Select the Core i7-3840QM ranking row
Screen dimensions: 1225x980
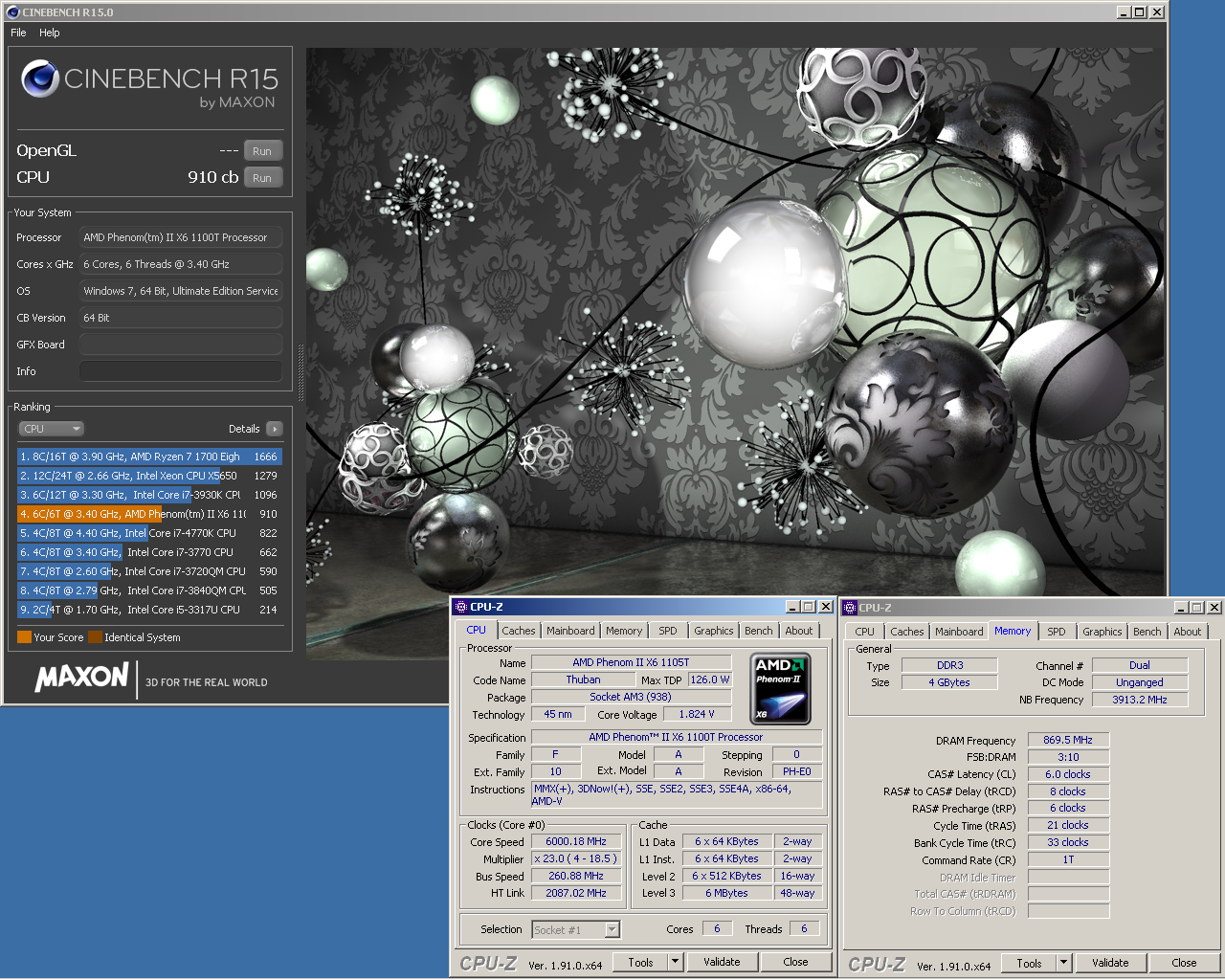[149, 590]
